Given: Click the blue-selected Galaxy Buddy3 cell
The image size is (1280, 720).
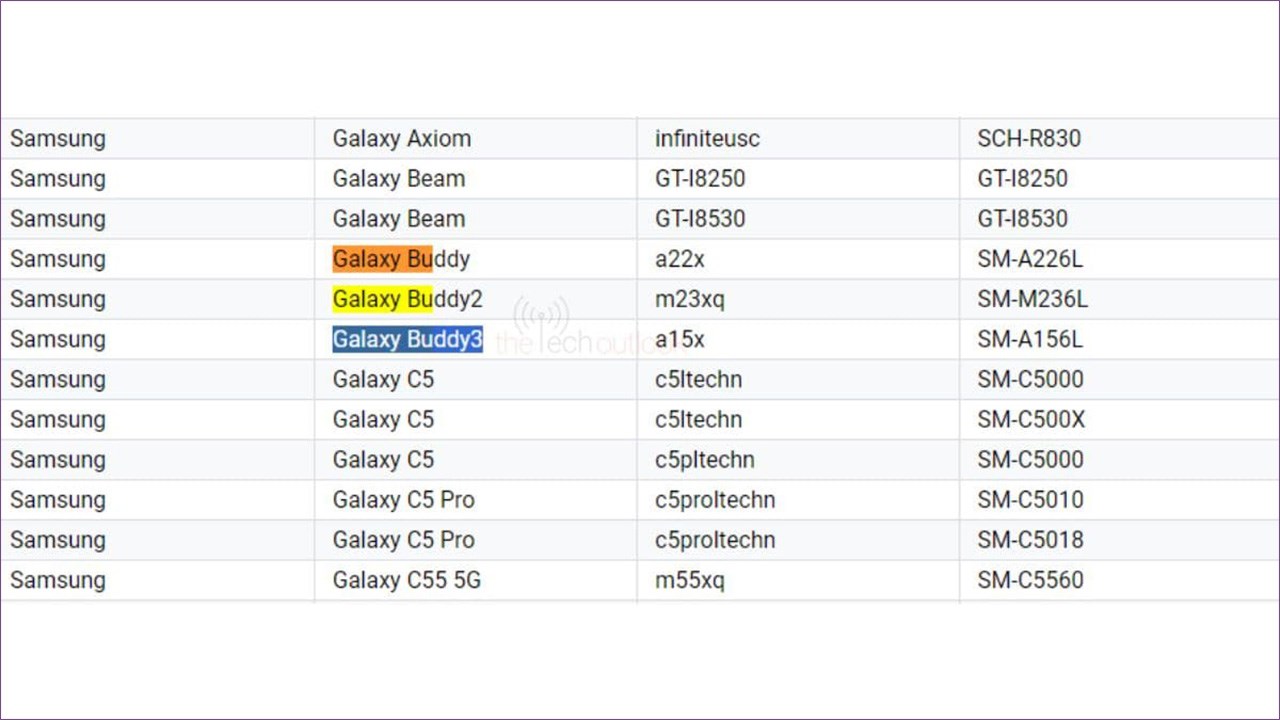Looking at the screenshot, I should [407, 340].
